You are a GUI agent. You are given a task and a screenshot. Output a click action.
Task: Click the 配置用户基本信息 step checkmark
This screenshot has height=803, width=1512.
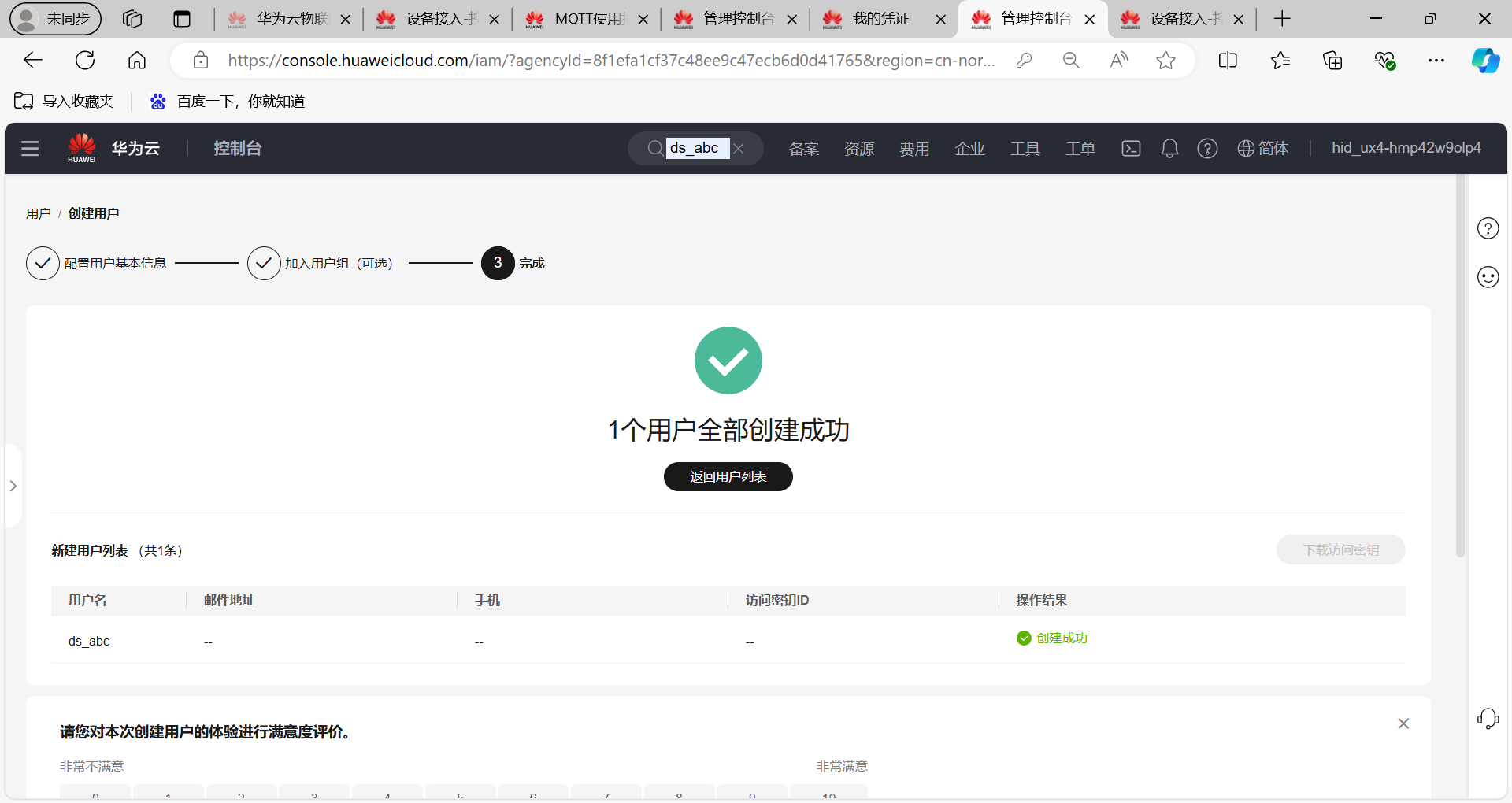coord(43,263)
